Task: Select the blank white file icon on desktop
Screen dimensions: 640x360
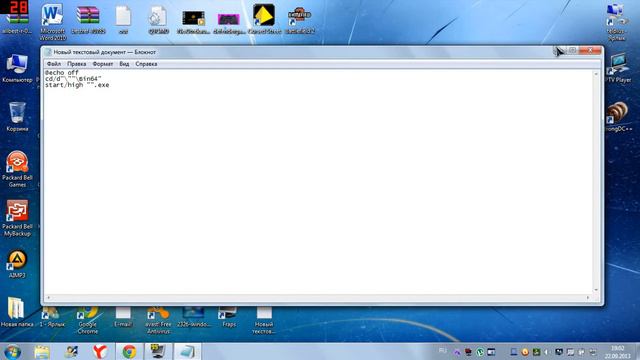Action: pos(123,19)
